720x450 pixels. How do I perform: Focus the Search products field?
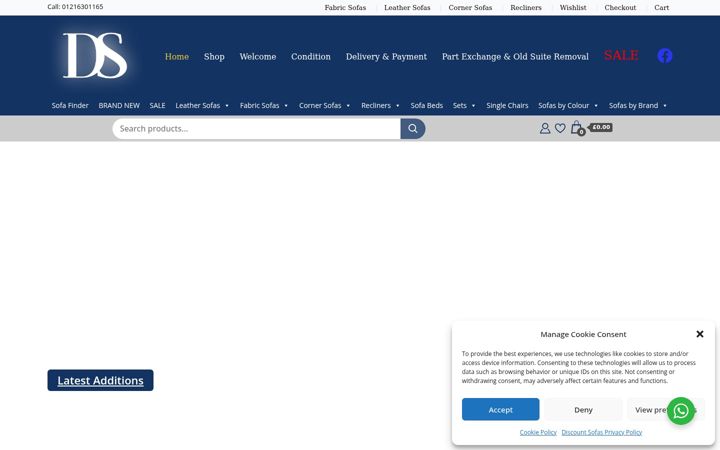[x=257, y=129]
